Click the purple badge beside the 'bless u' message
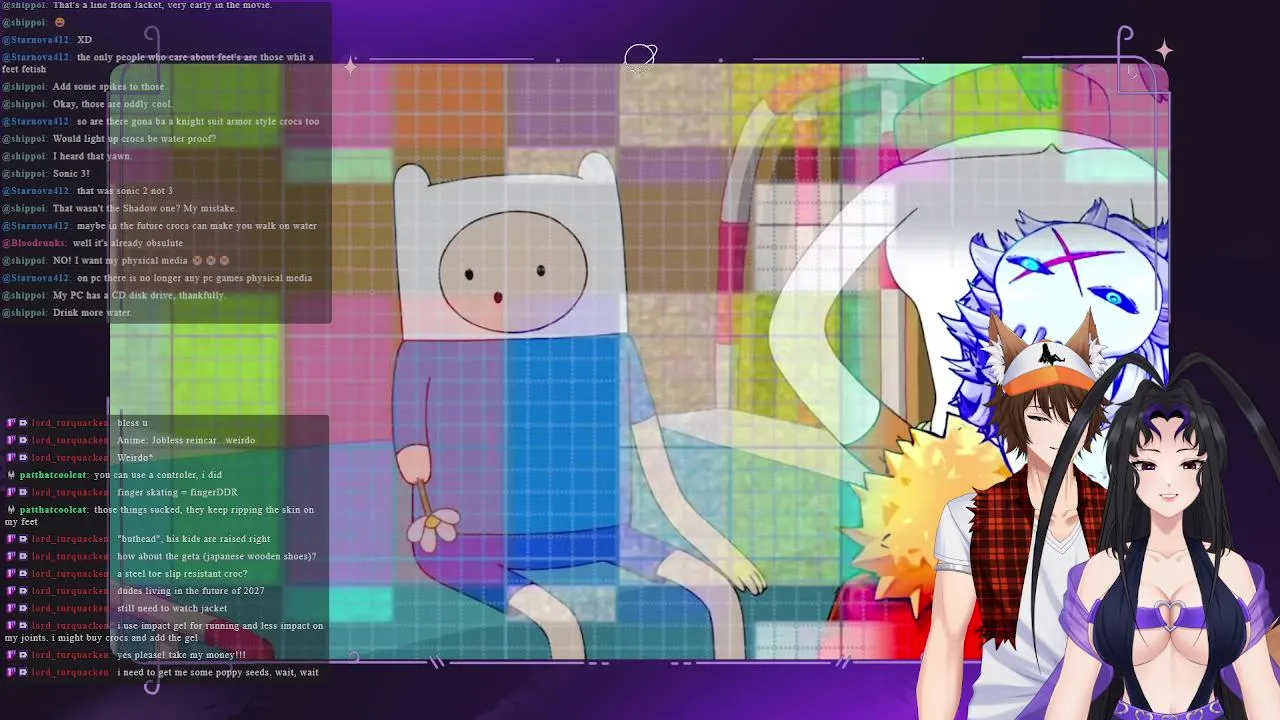This screenshot has height=720, width=1280. coord(11,423)
